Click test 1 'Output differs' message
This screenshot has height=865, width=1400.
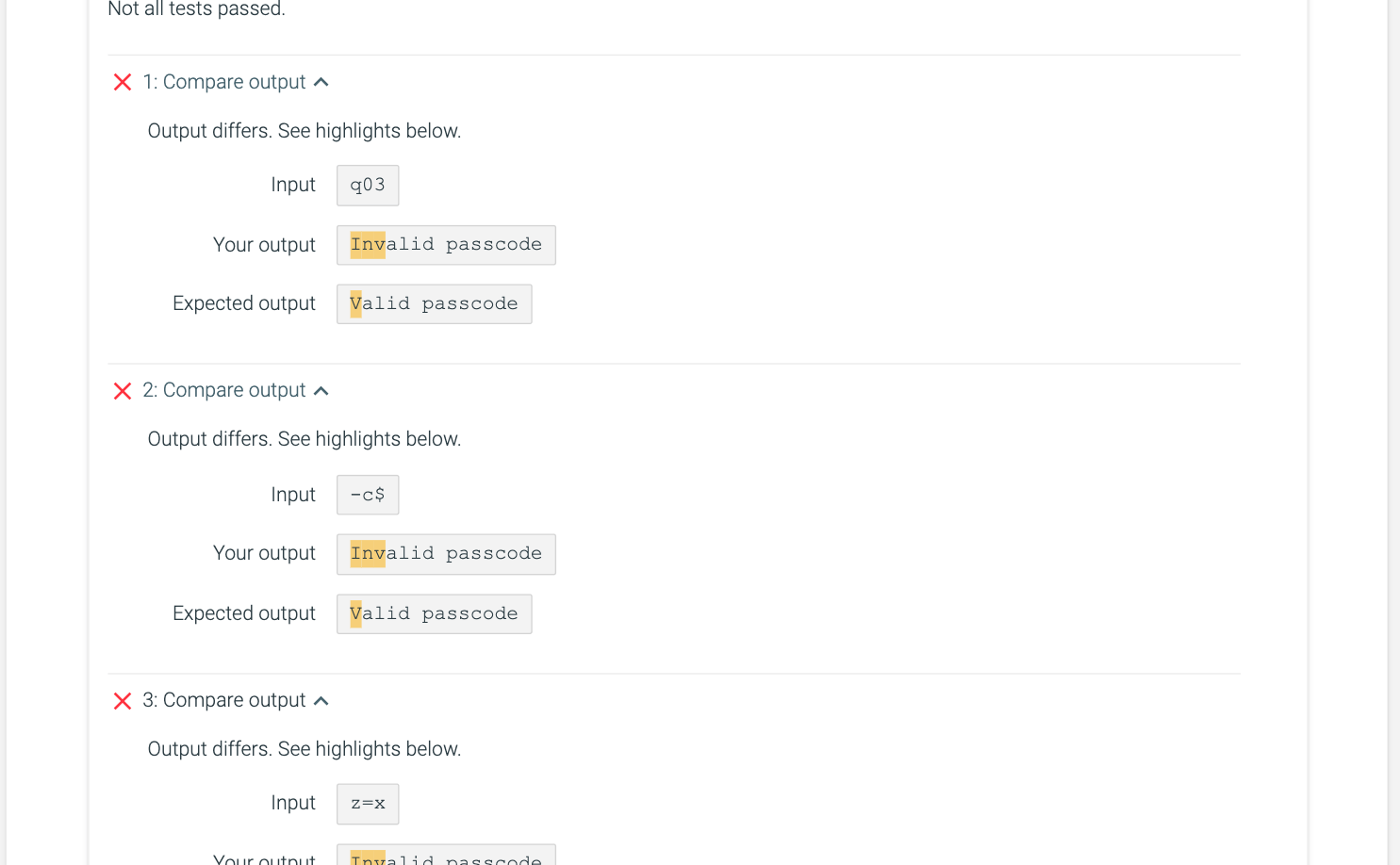[x=304, y=131]
